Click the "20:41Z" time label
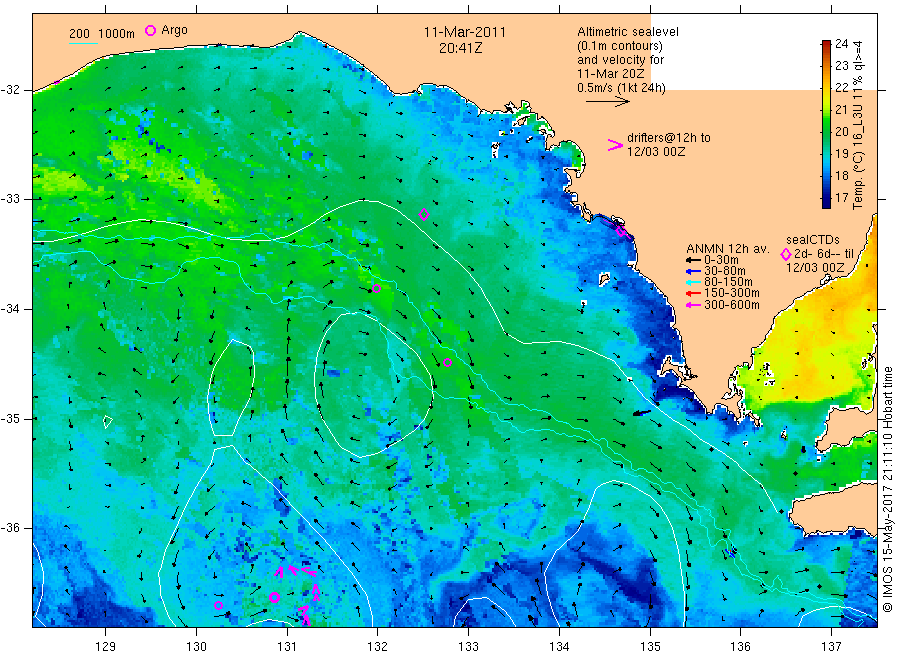Image resolution: width=900 pixels, height=660 pixels. 460,48
